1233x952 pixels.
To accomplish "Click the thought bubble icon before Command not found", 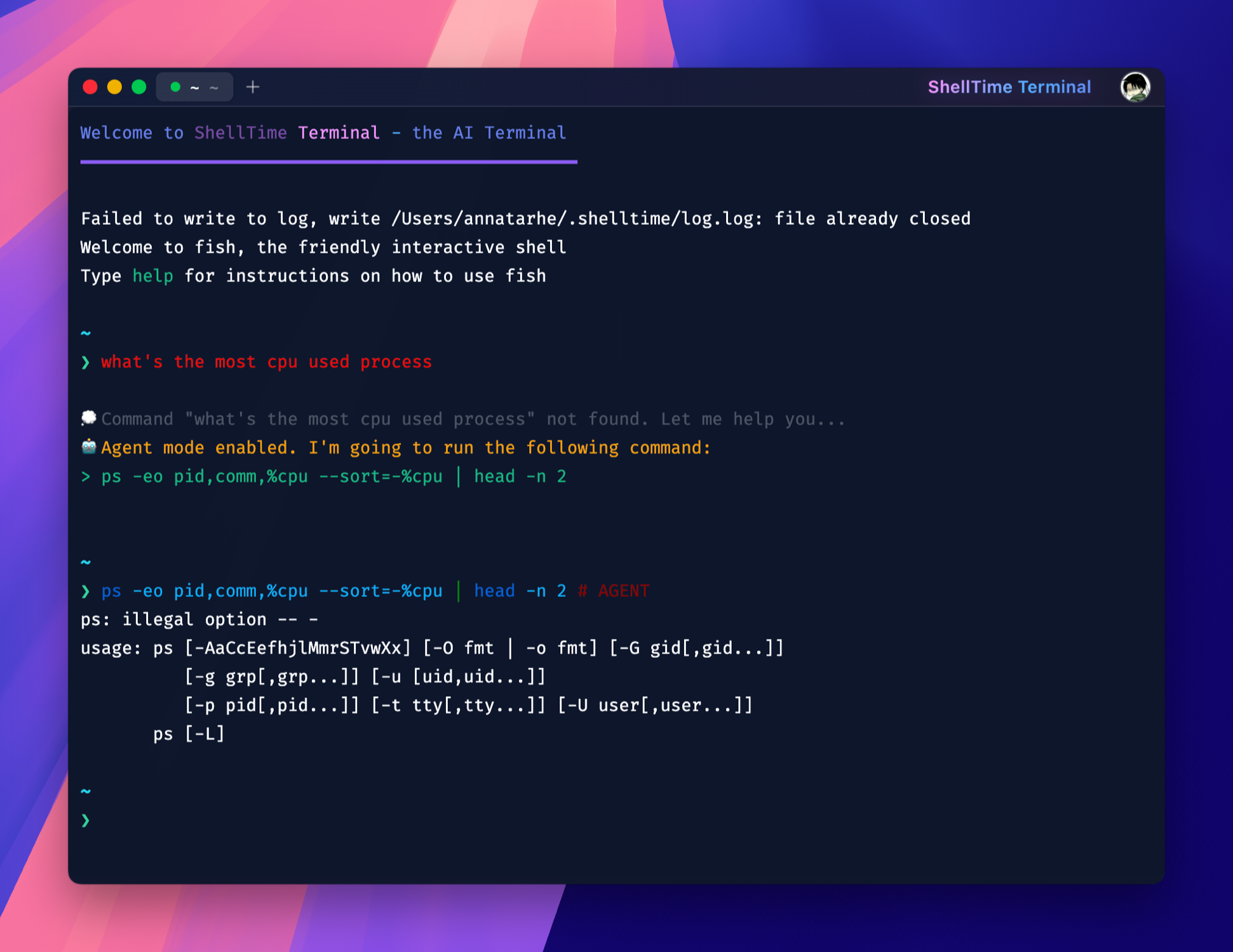I will [88, 418].
